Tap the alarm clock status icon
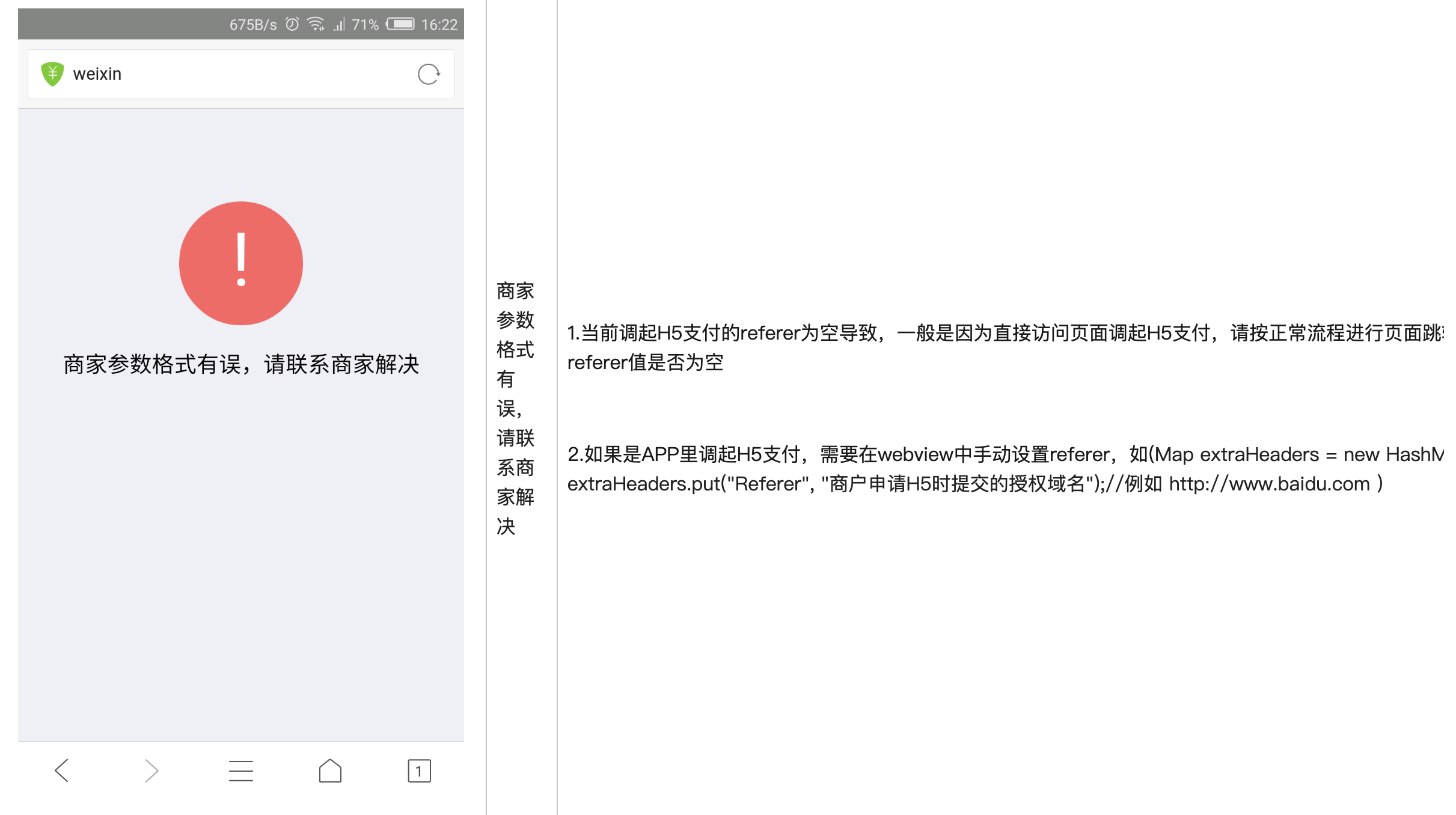 (x=292, y=24)
